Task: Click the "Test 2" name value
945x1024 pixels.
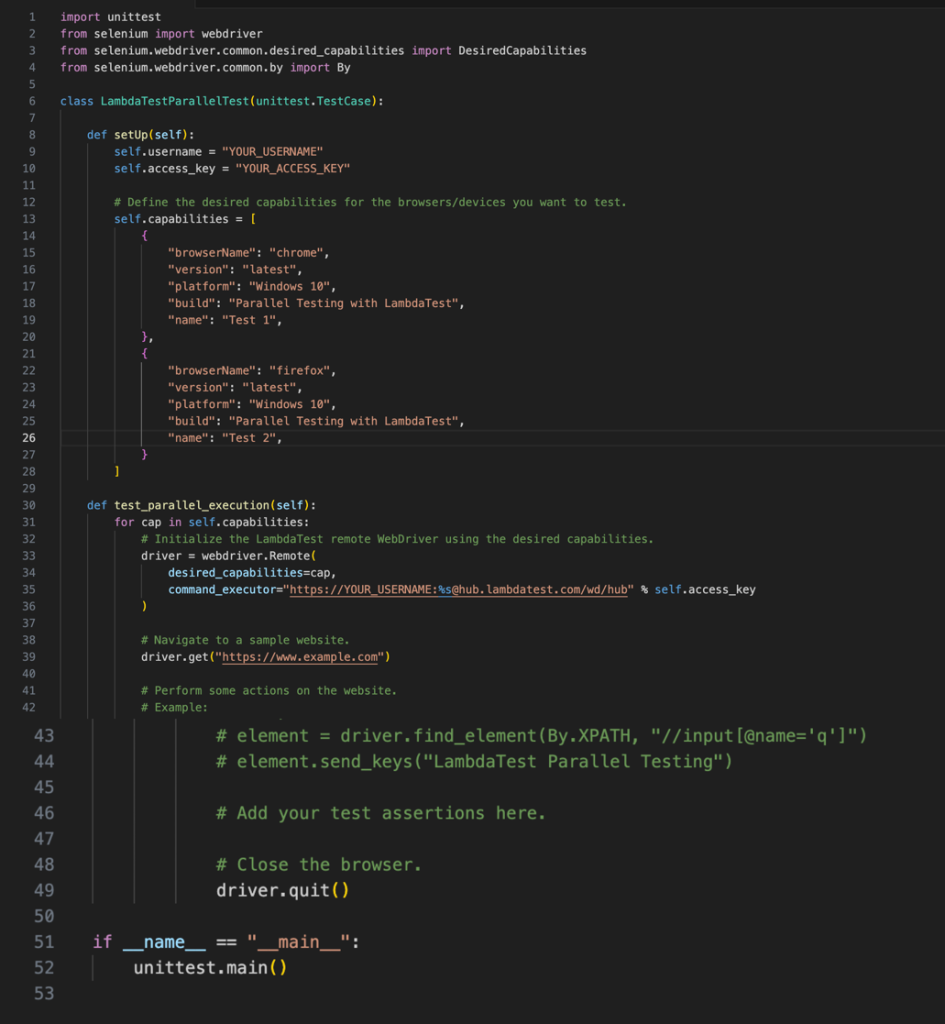Action: (x=248, y=438)
